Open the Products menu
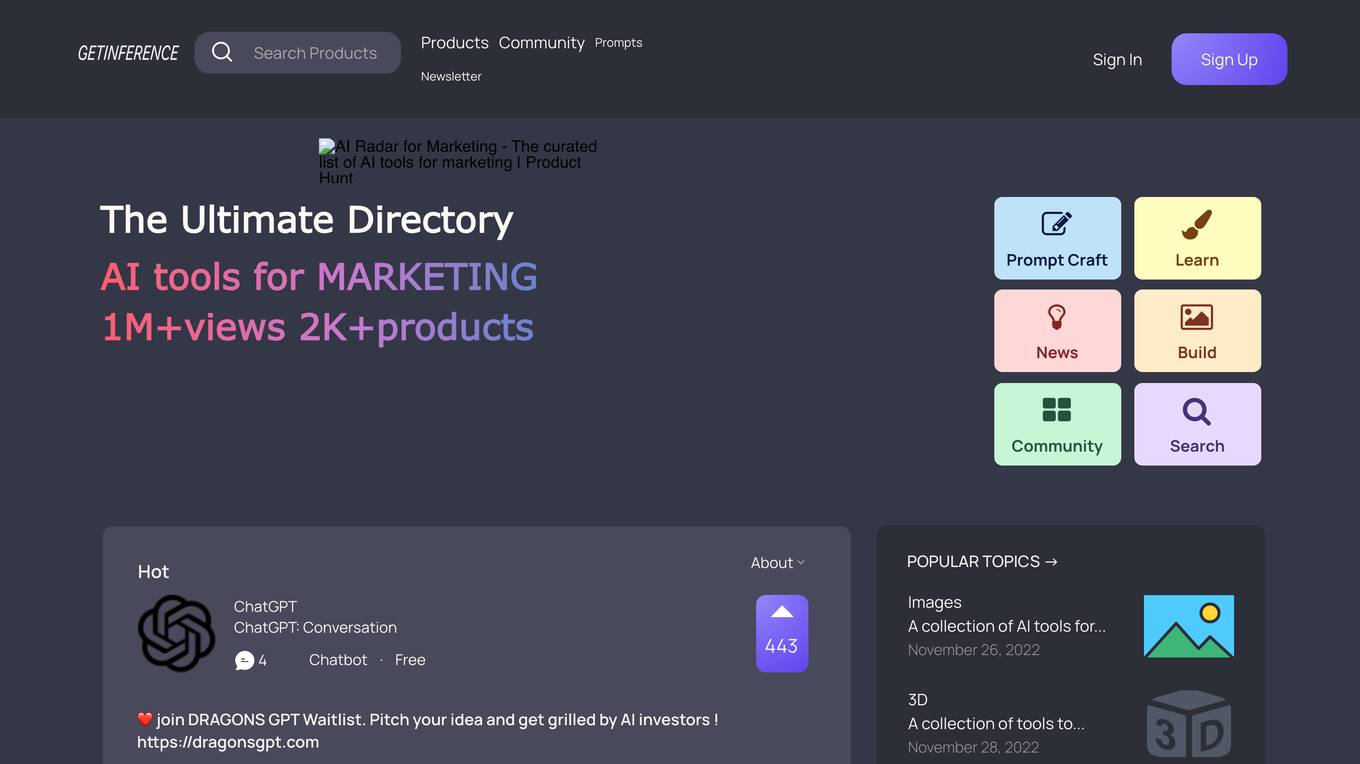The image size is (1360, 764). (455, 42)
